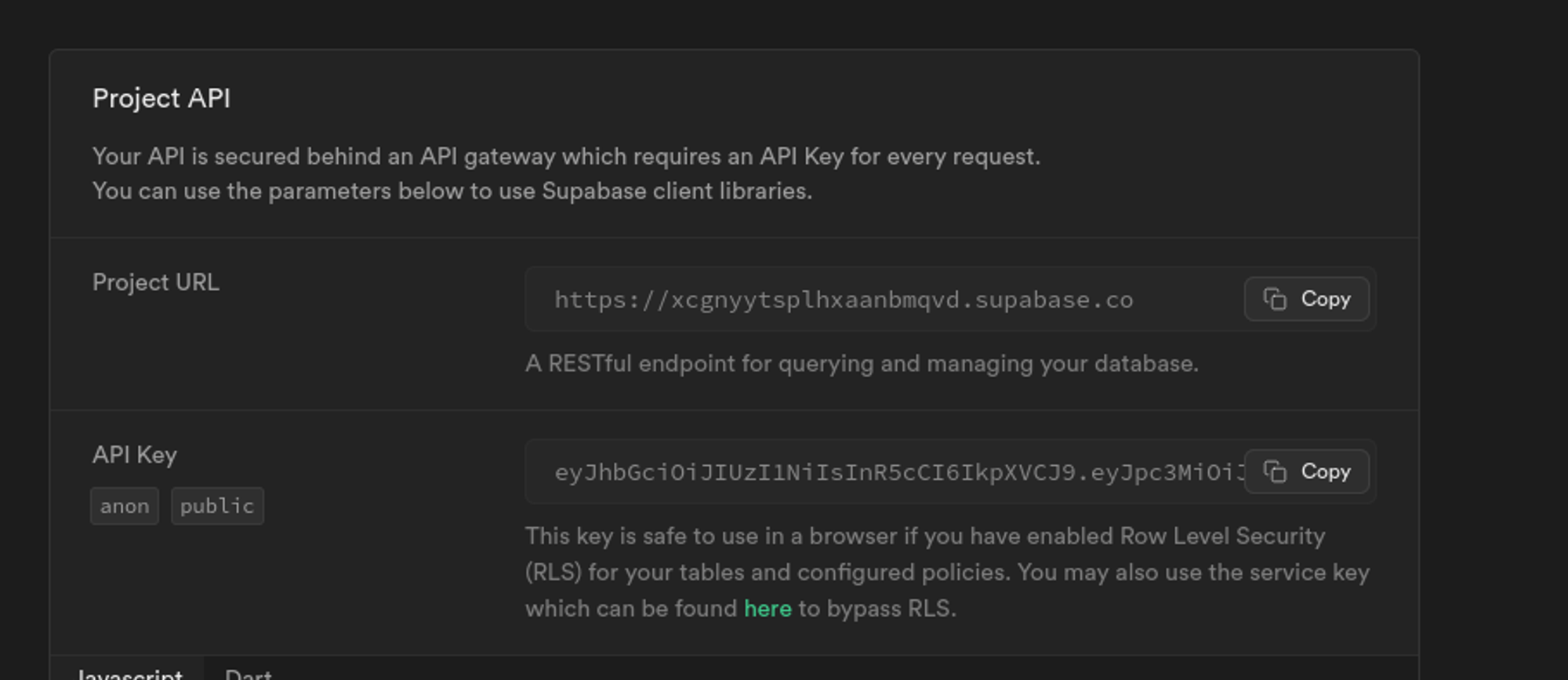Click the API Key label
Image resolution: width=1568 pixels, height=680 pixels.
135,455
